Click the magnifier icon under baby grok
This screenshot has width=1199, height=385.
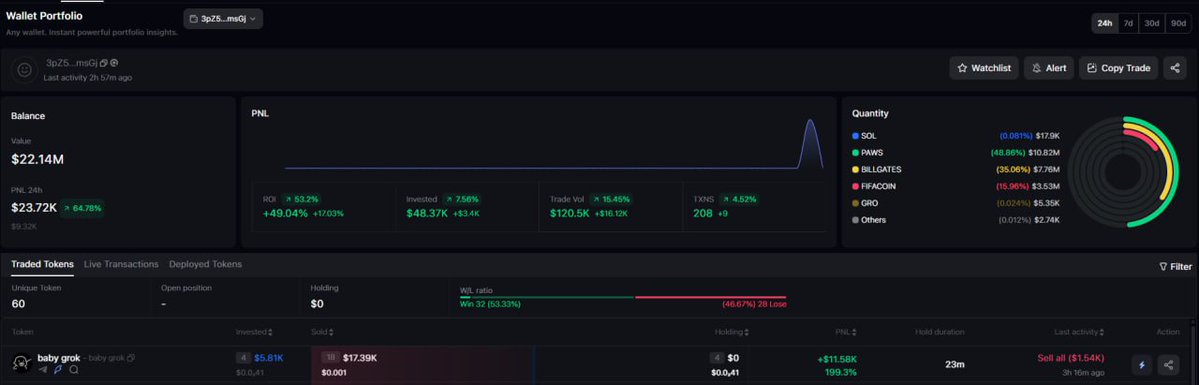[x=73, y=370]
